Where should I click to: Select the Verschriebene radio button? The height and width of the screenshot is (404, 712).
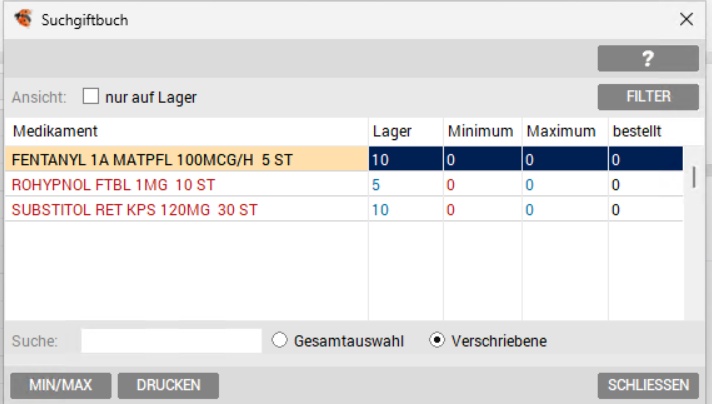coord(437,341)
